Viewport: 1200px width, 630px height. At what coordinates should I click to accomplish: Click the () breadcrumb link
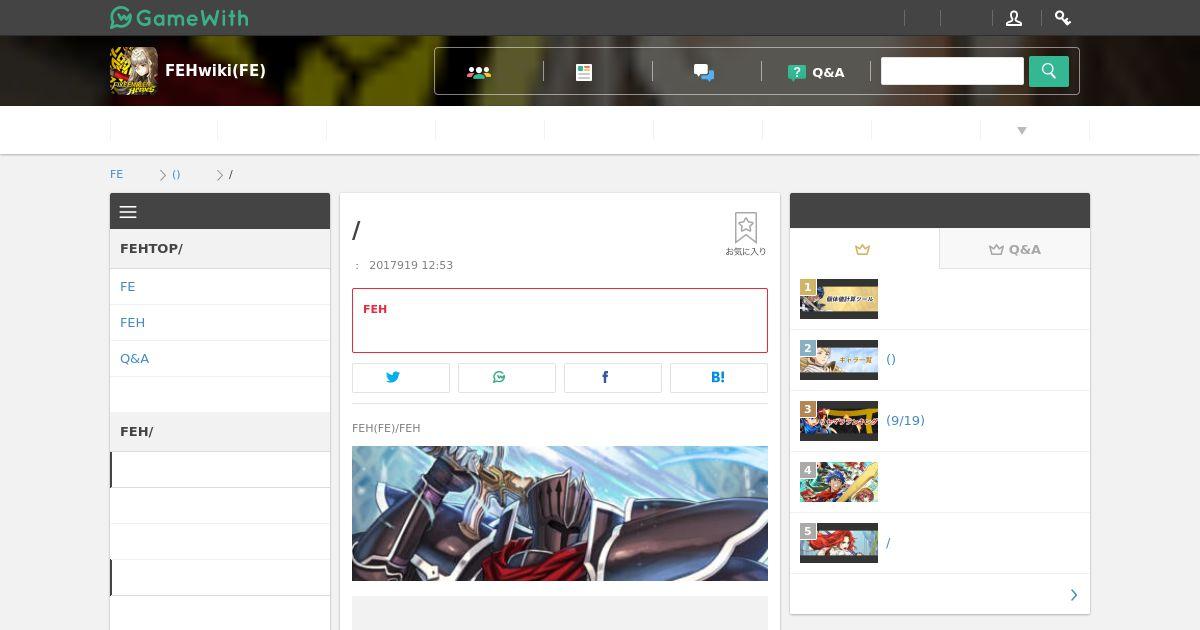click(x=176, y=174)
